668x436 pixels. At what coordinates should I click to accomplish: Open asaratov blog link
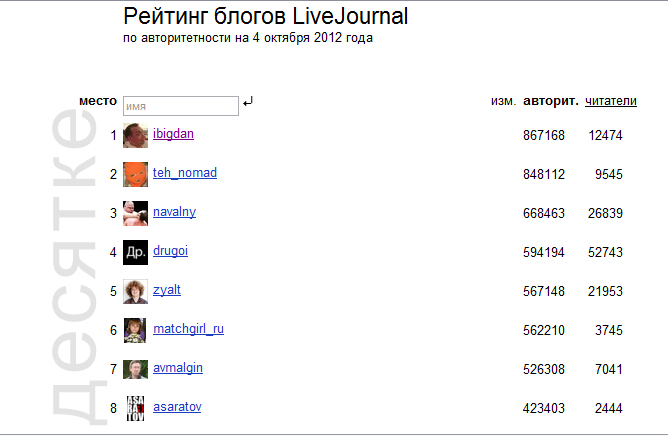coord(176,407)
